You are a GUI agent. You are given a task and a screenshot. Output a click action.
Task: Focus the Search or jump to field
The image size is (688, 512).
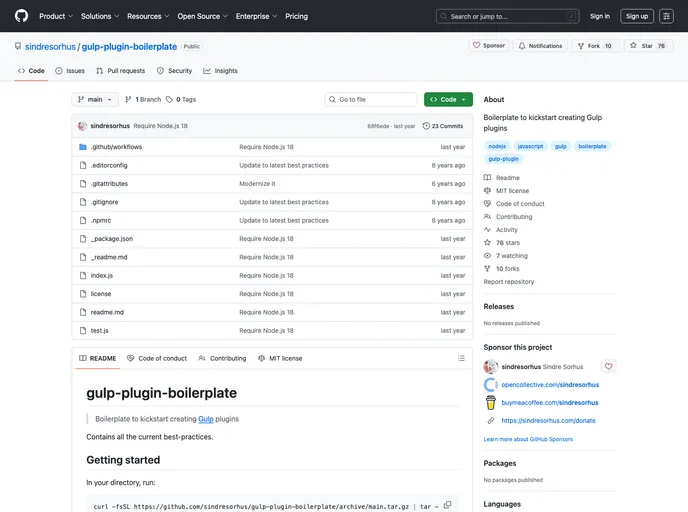point(507,16)
